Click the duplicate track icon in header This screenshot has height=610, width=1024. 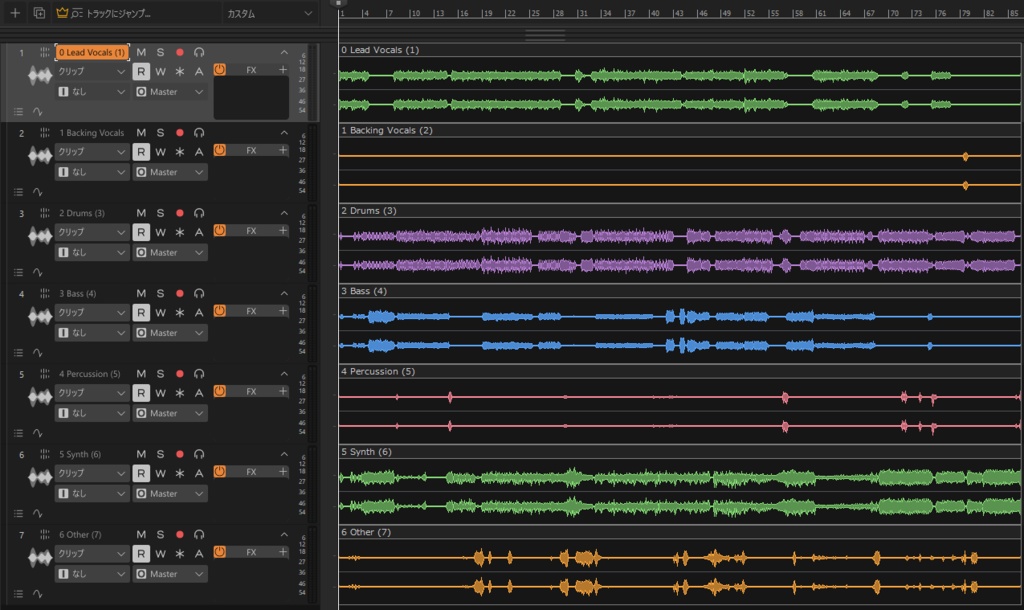[x=39, y=12]
